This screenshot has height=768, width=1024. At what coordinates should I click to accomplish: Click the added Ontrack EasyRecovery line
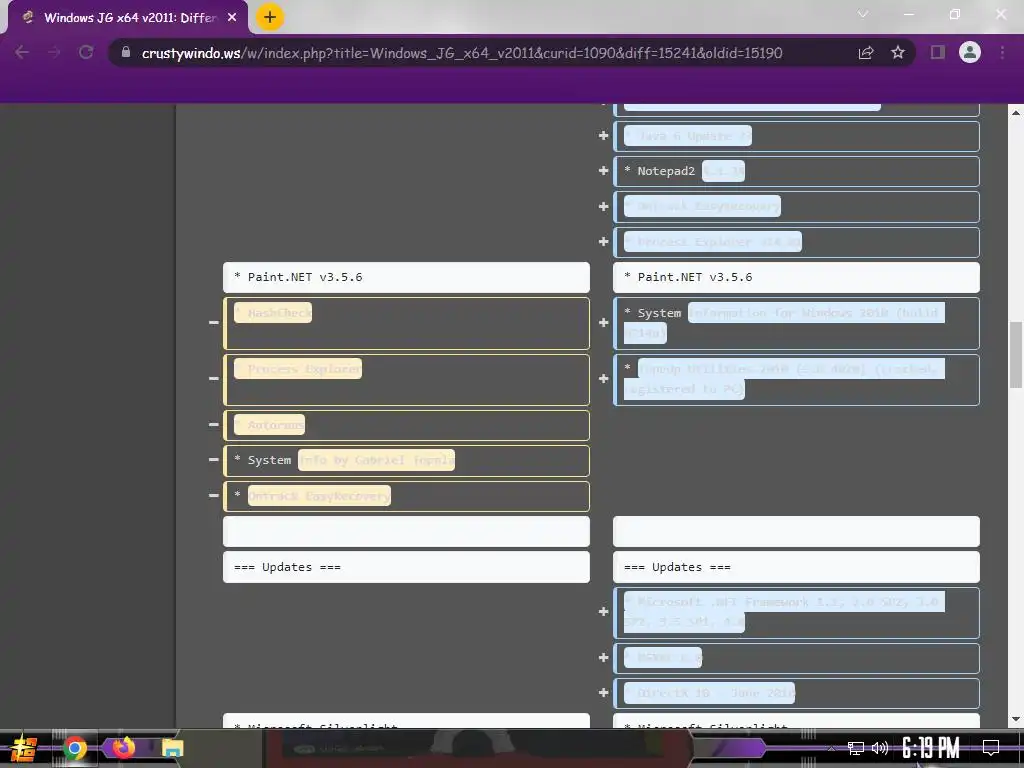pos(796,206)
